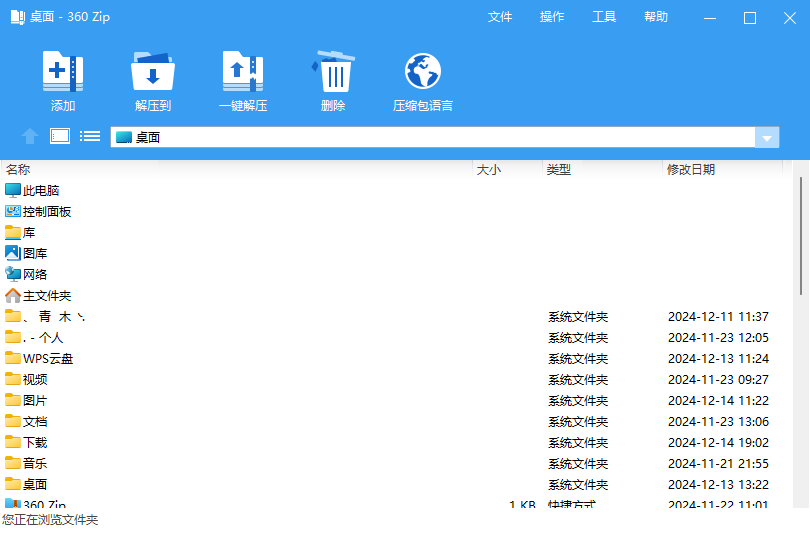Open the Help (帮助) menu
The image size is (810, 534).
(x=656, y=17)
